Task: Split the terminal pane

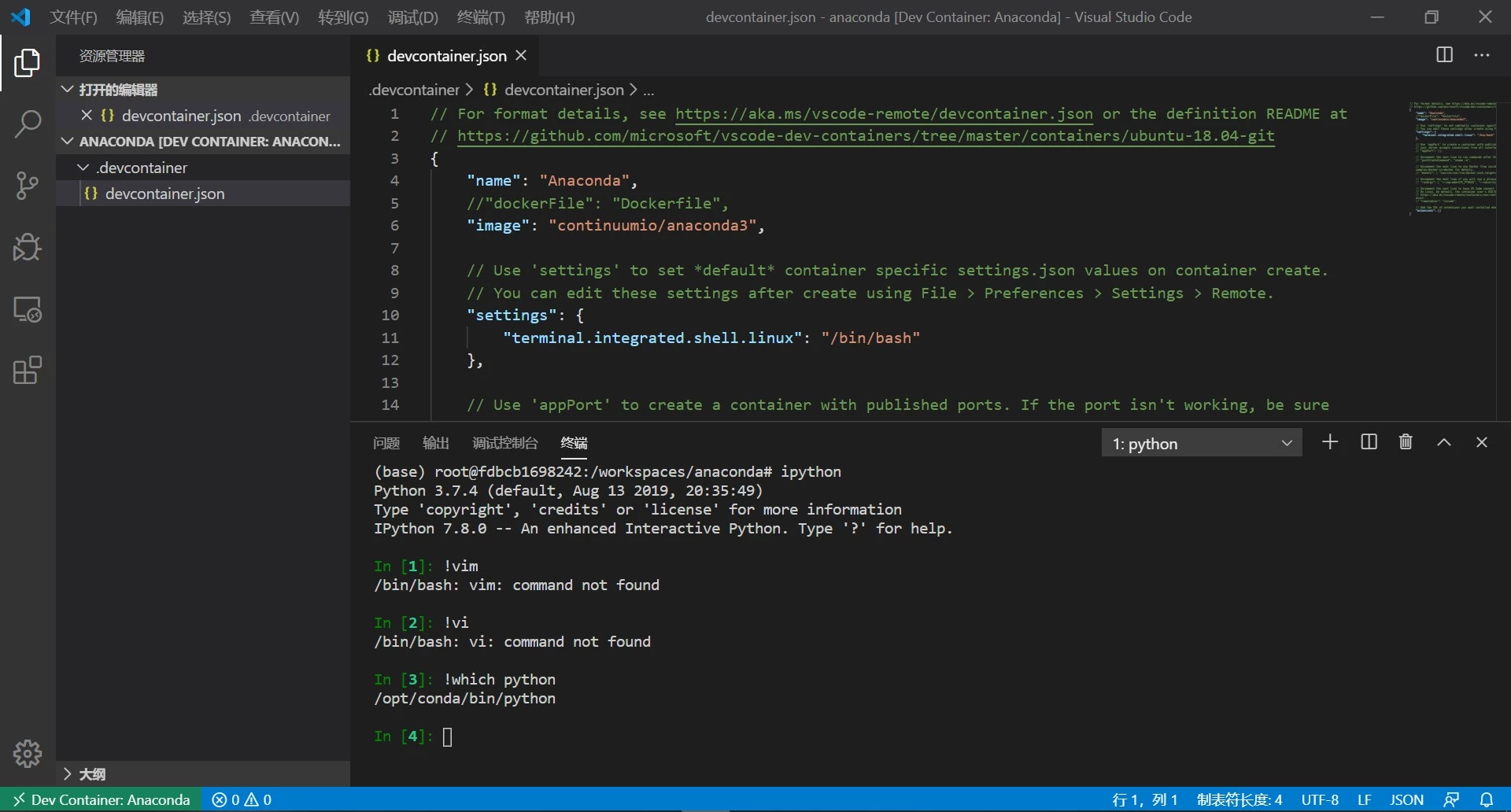Action: click(1369, 442)
